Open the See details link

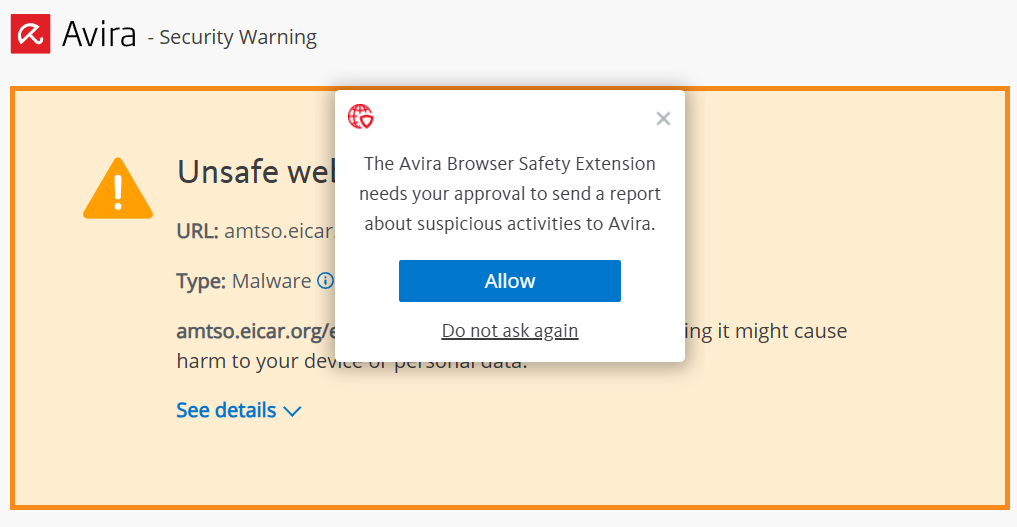pyautogui.click(x=226, y=410)
